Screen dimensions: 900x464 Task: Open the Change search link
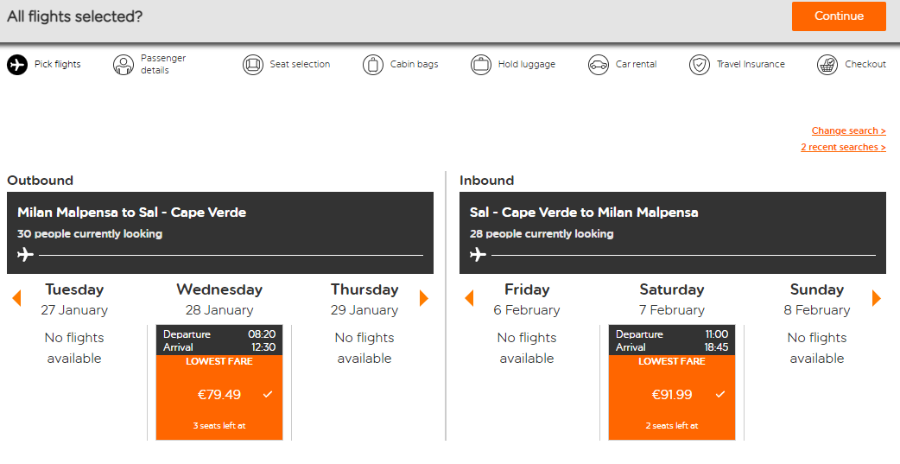(848, 131)
